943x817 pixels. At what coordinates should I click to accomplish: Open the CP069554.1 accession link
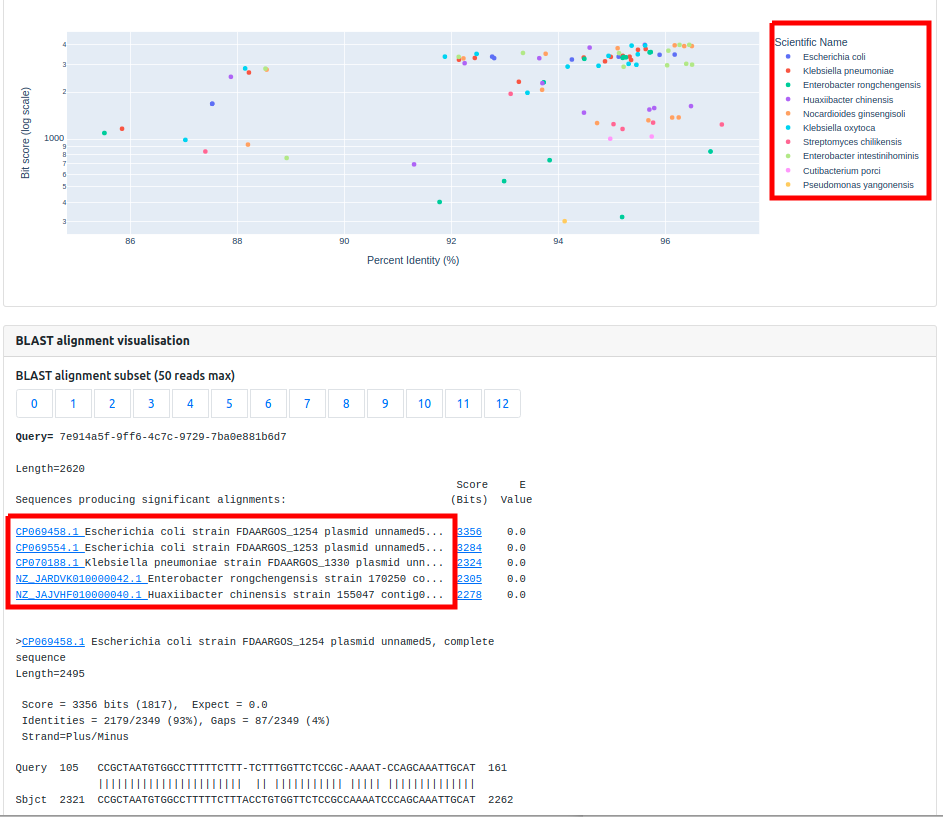tap(48, 548)
